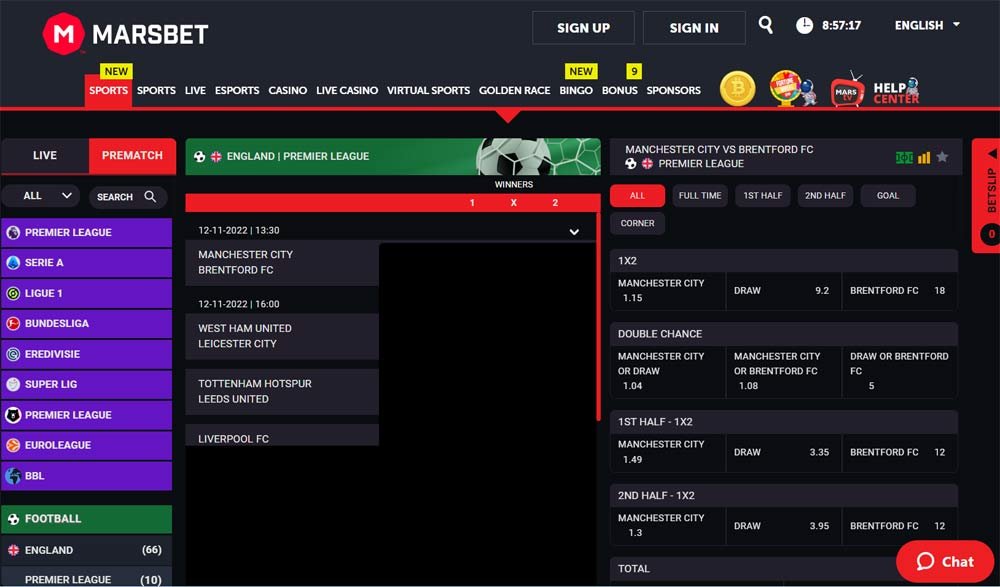Image resolution: width=1000 pixels, height=587 pixels.
Task: Open the English language dropdown
Action: pos(927,26)
